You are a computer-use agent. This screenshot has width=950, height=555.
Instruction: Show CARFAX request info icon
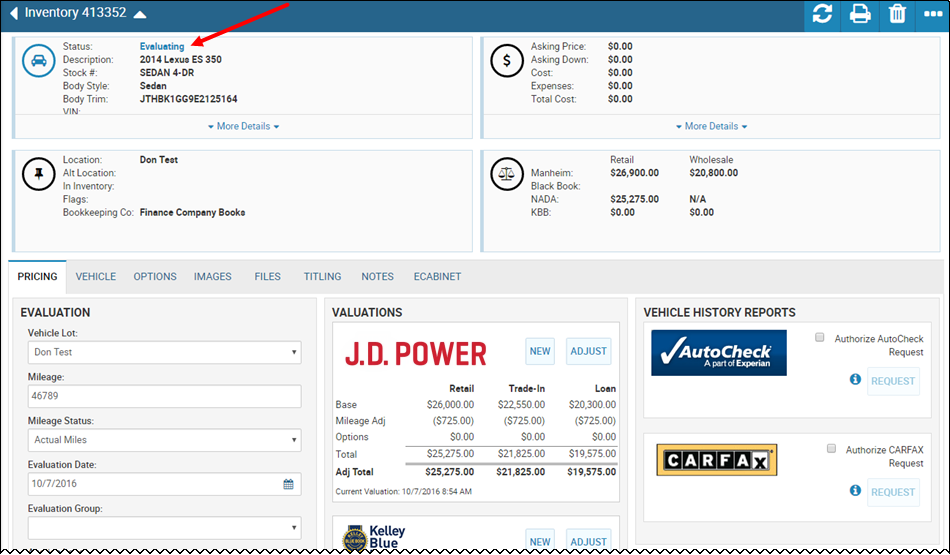855,490
